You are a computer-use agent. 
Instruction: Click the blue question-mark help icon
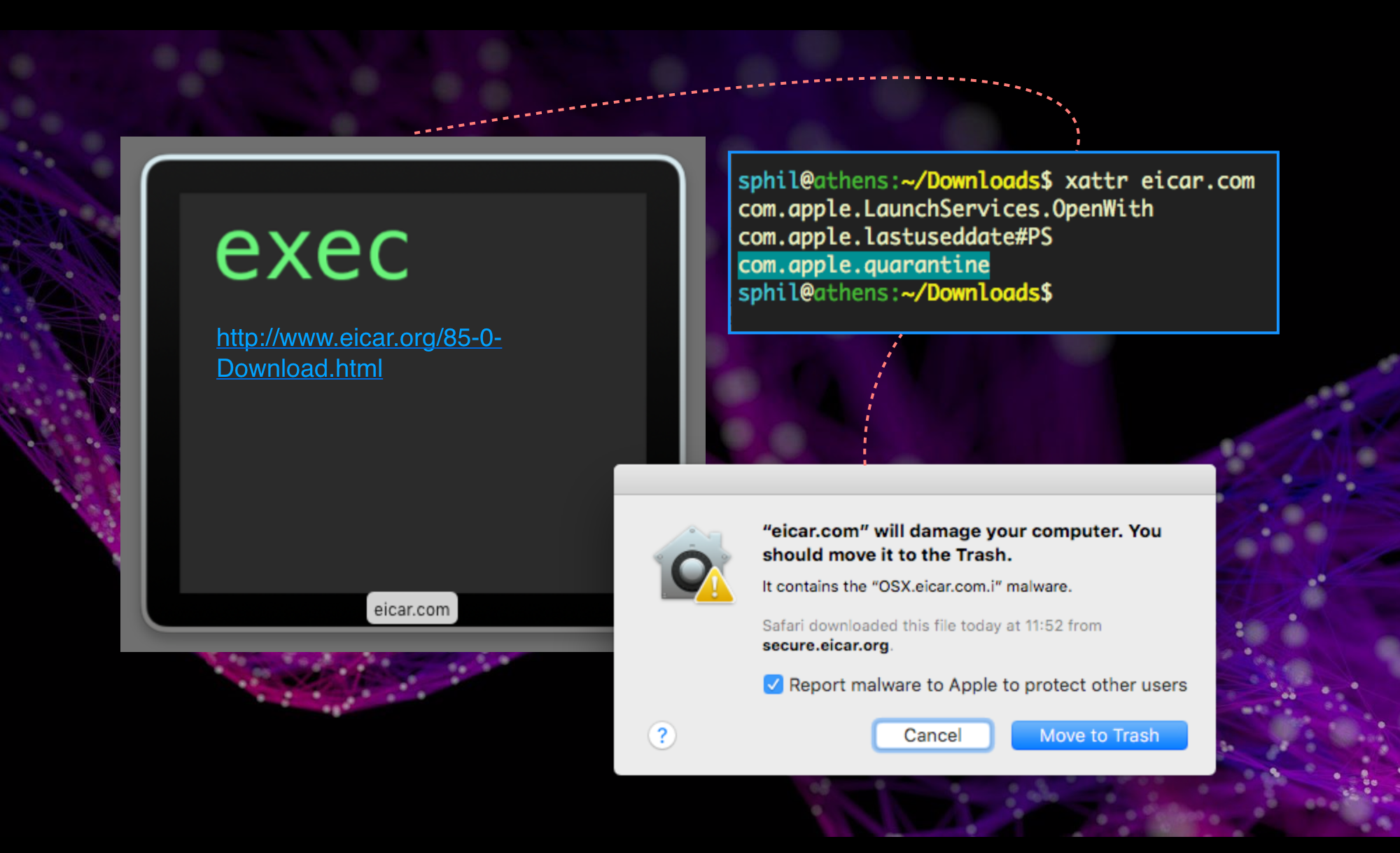pos(661,735)
